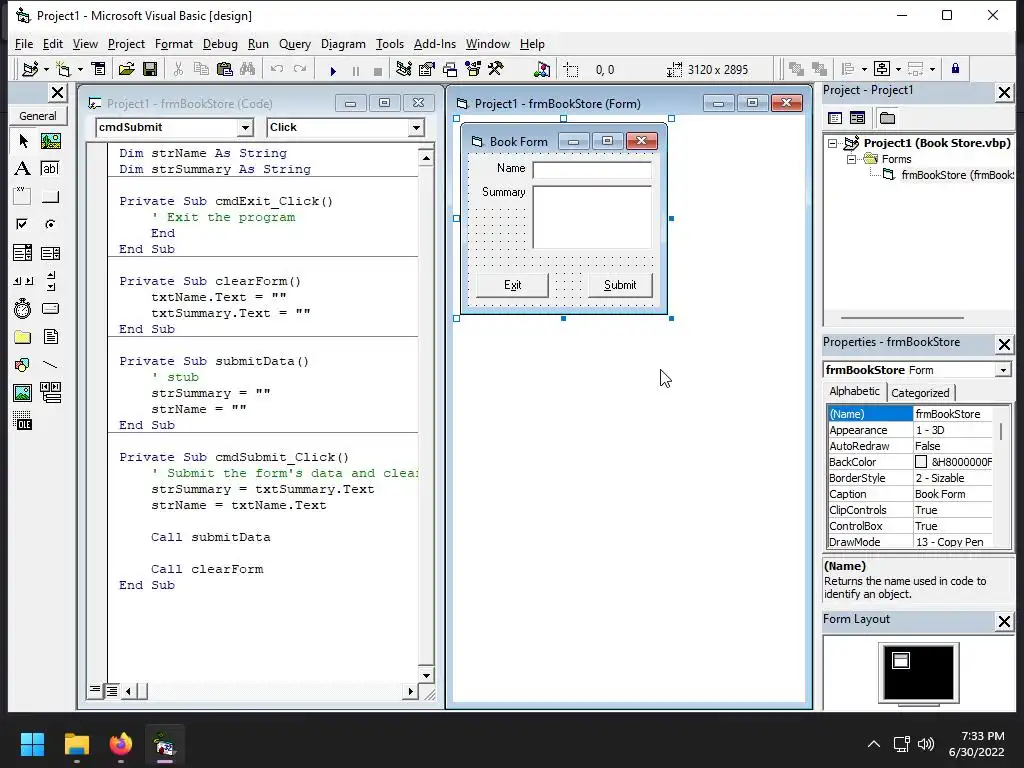Switch to the Categorized properties tab
The image size is (1024, 768).
tap(920, 392)
